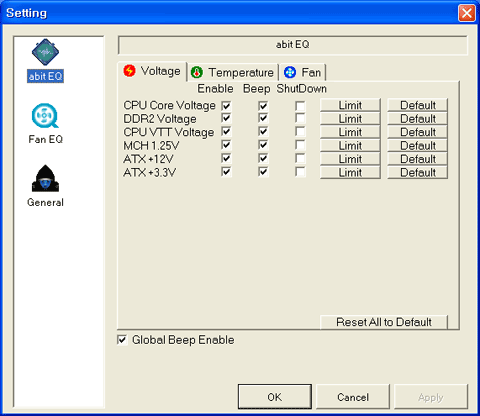
Task: Toggle Enable for MCH 1.25V
Action: [x=226, y=145]
